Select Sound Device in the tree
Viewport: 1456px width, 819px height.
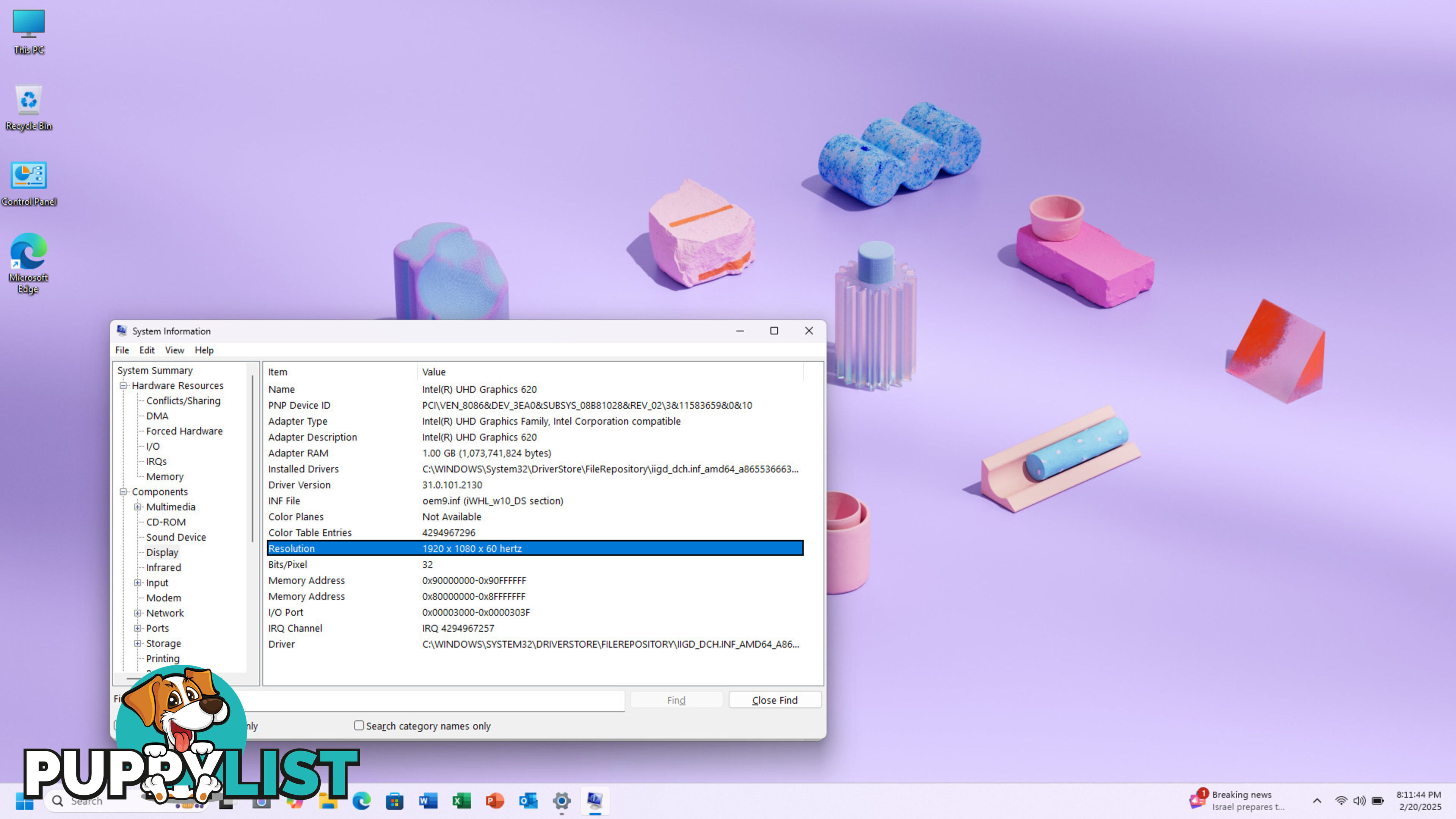(176, 538)
